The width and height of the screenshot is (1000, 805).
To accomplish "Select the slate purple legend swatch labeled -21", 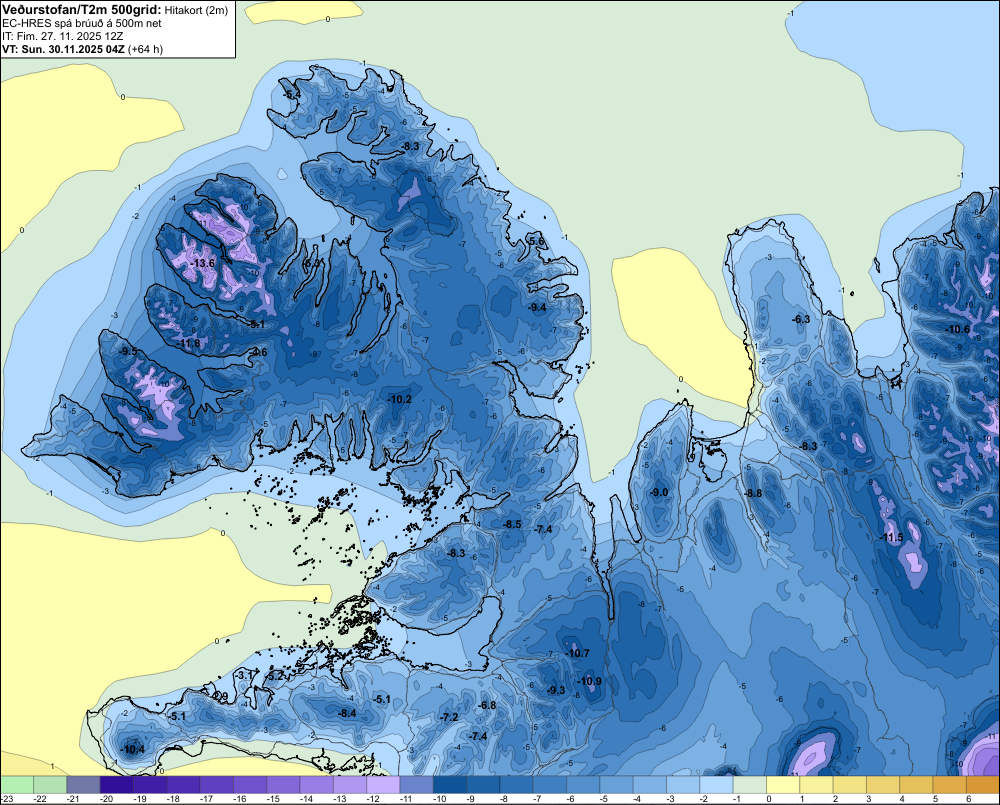I will pyautogui.click(x=84, y=785).
